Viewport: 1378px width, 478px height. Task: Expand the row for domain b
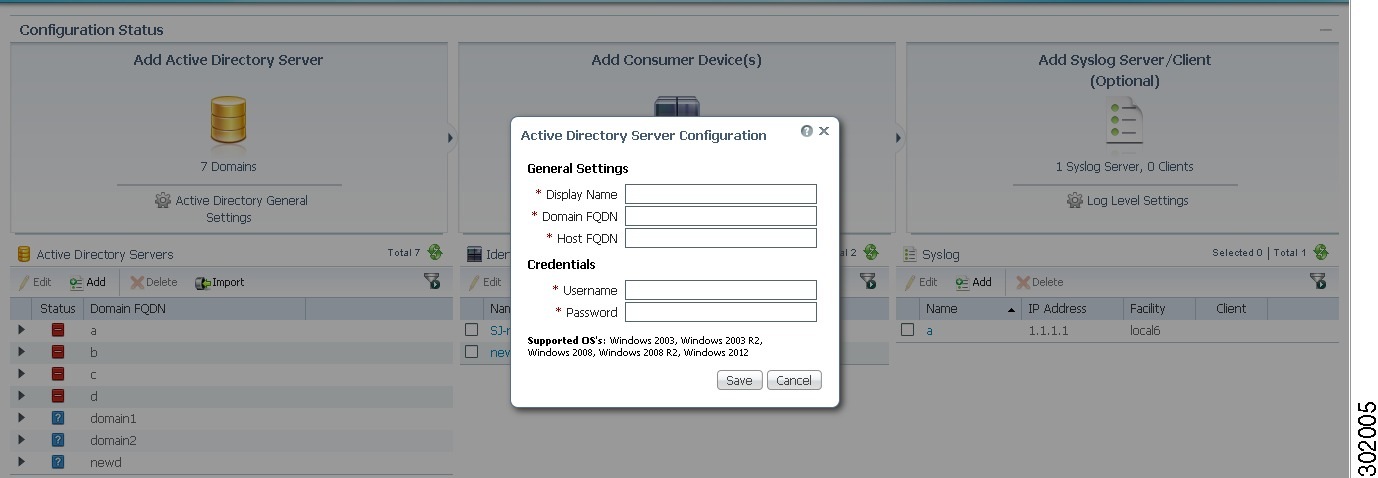21,352
